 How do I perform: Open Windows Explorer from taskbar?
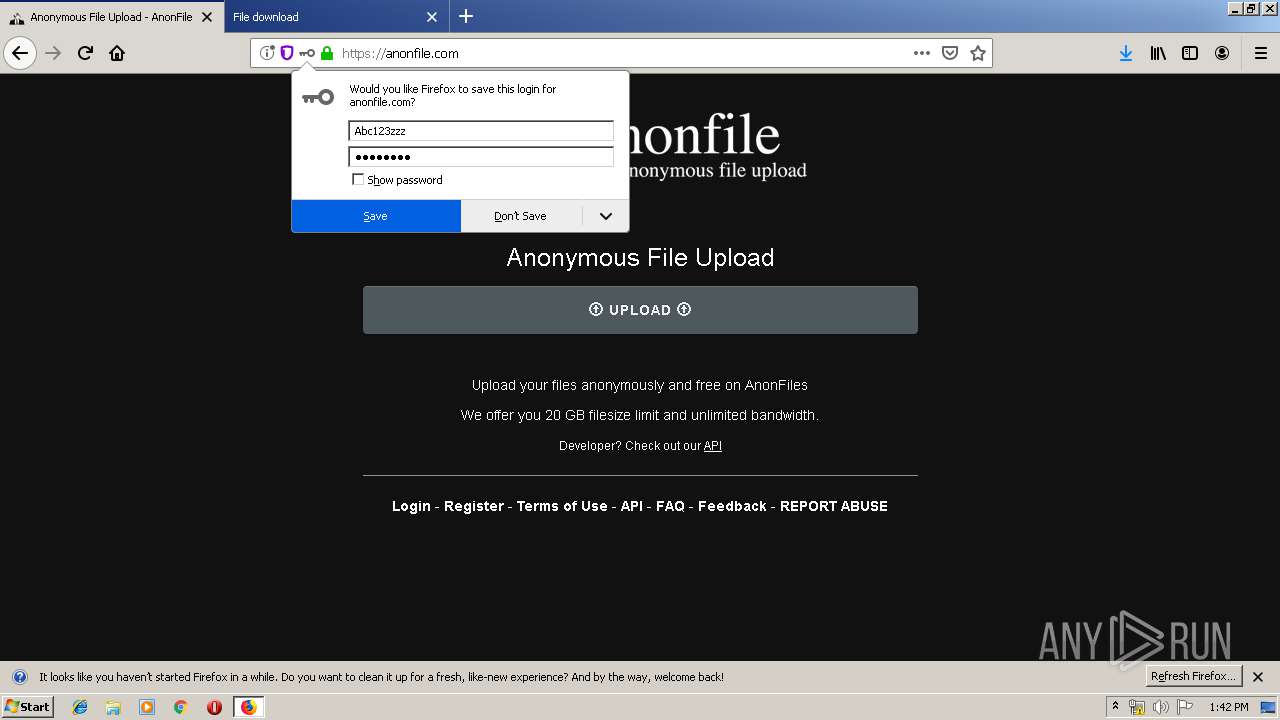[x=113, y=707]
